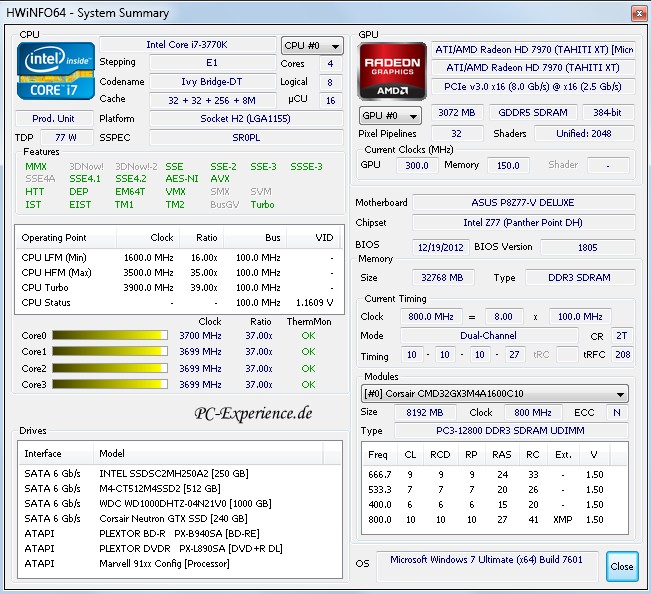Screen dimensions: 651x594
Task: Click the PC3-12800 DDR3 SDRAM UDIMM field
Action: [511, 430]
